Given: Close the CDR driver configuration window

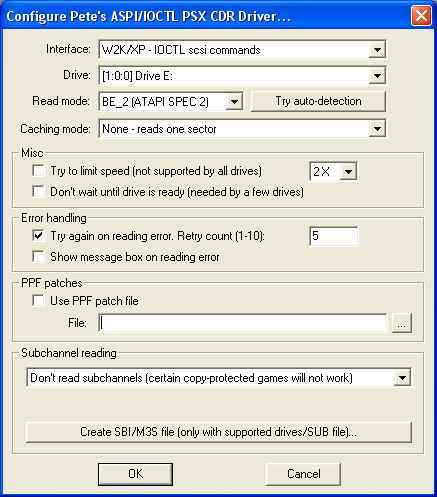Looking at the screenshot, I should [421, 16].
